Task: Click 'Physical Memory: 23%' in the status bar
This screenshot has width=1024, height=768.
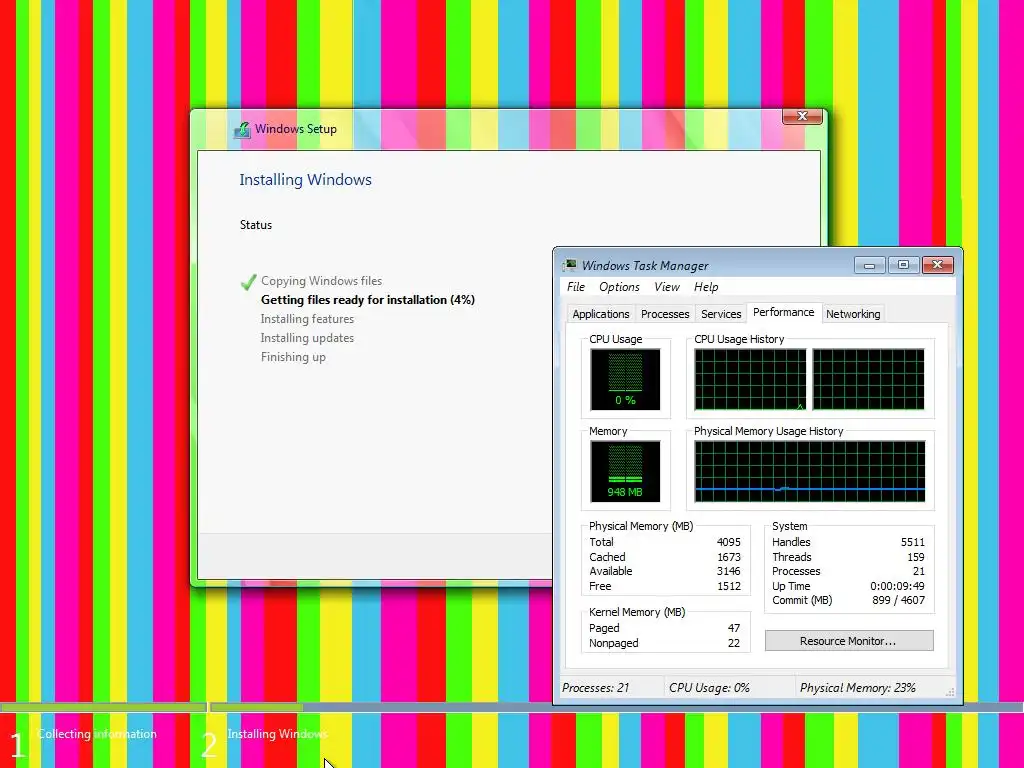Action: click(x=857, y=688)
